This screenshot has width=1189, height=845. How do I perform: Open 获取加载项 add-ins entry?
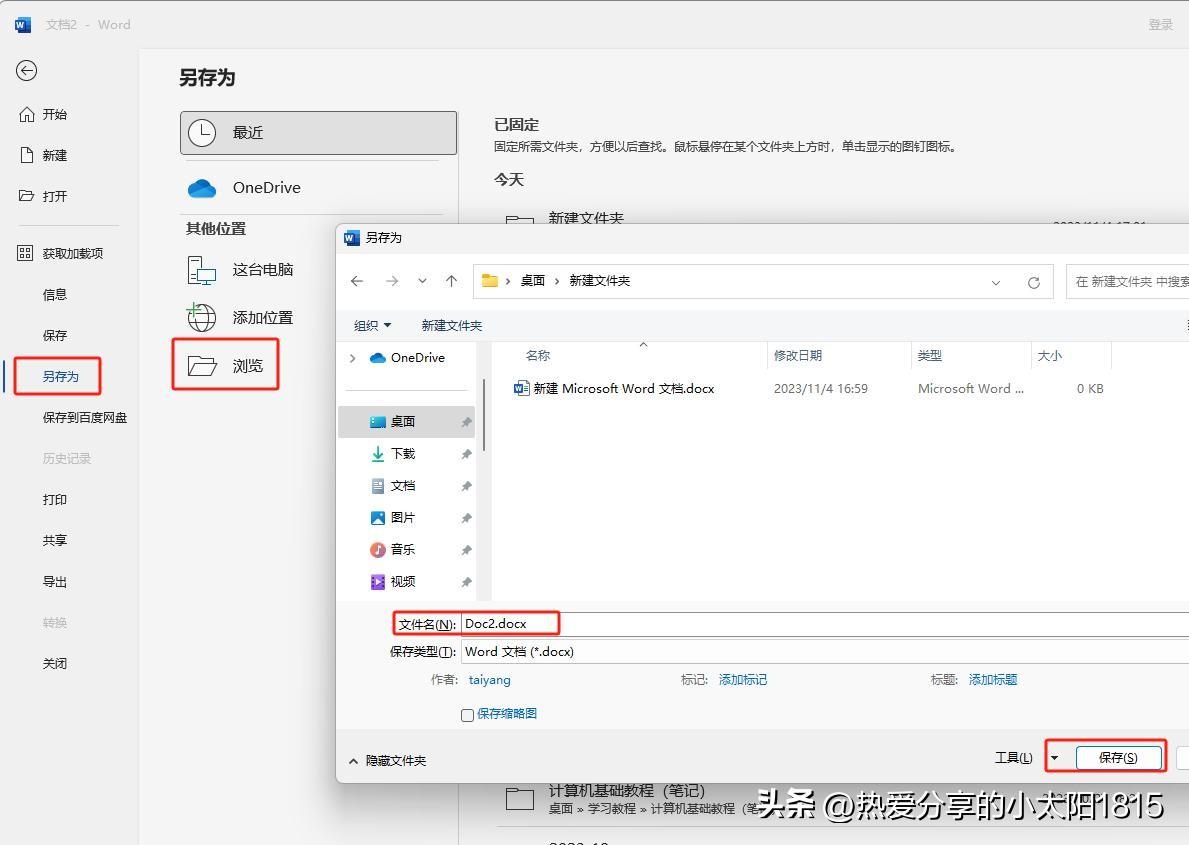(x=61, y=253)
